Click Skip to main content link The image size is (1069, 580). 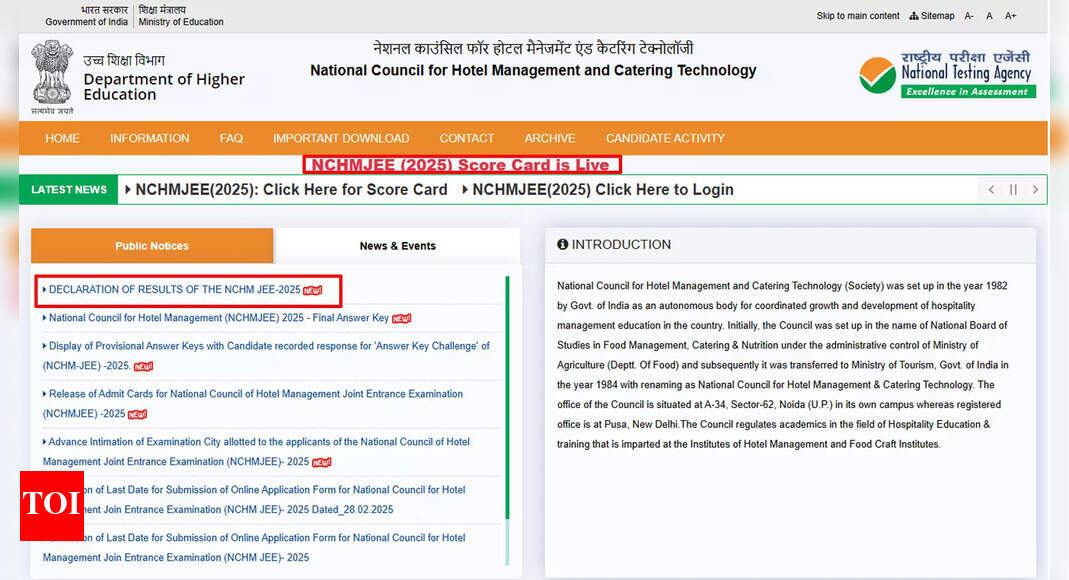click(x=858, y=16)
